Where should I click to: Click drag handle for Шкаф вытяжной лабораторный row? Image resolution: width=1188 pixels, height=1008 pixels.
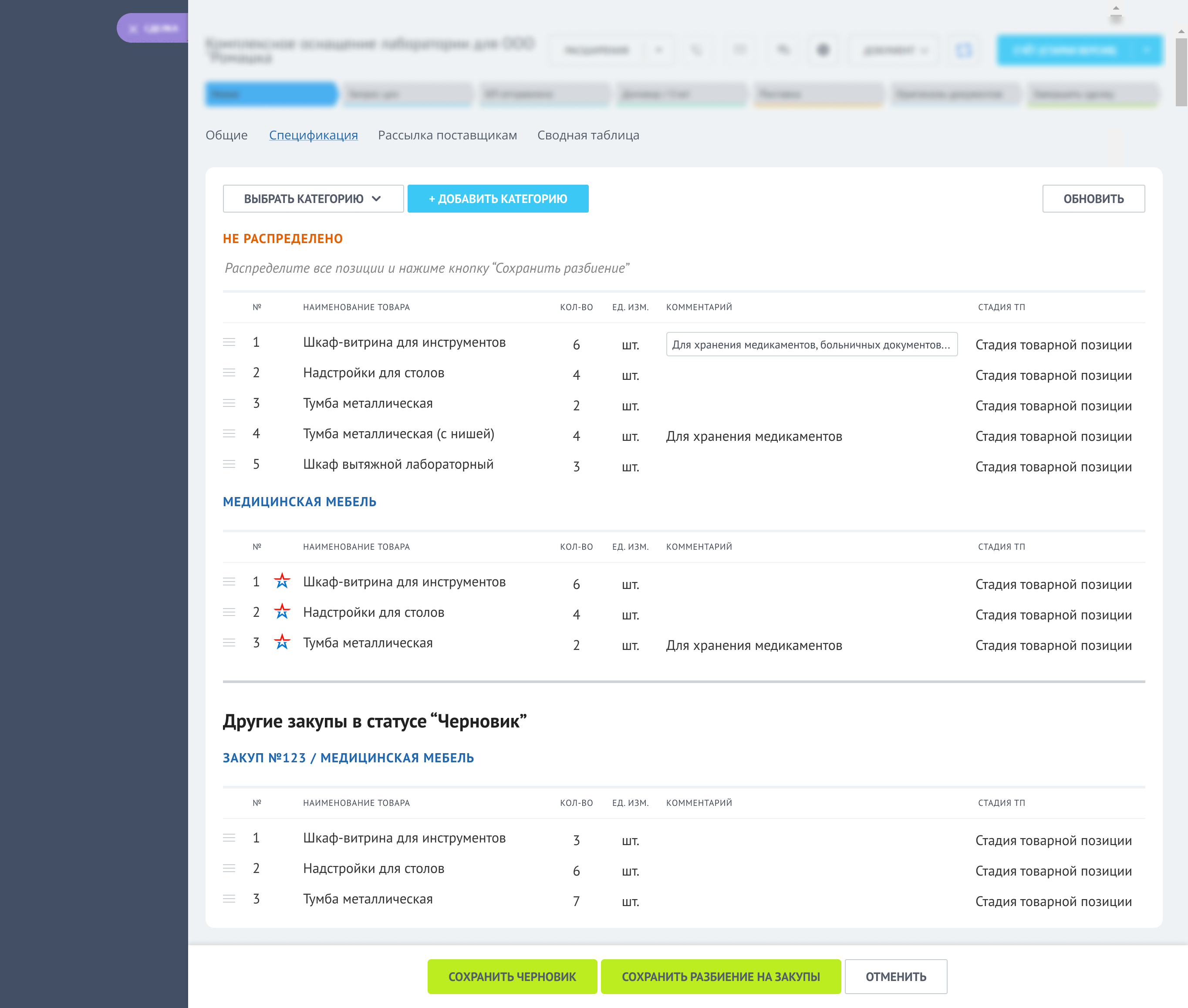[x=229, y=464]
